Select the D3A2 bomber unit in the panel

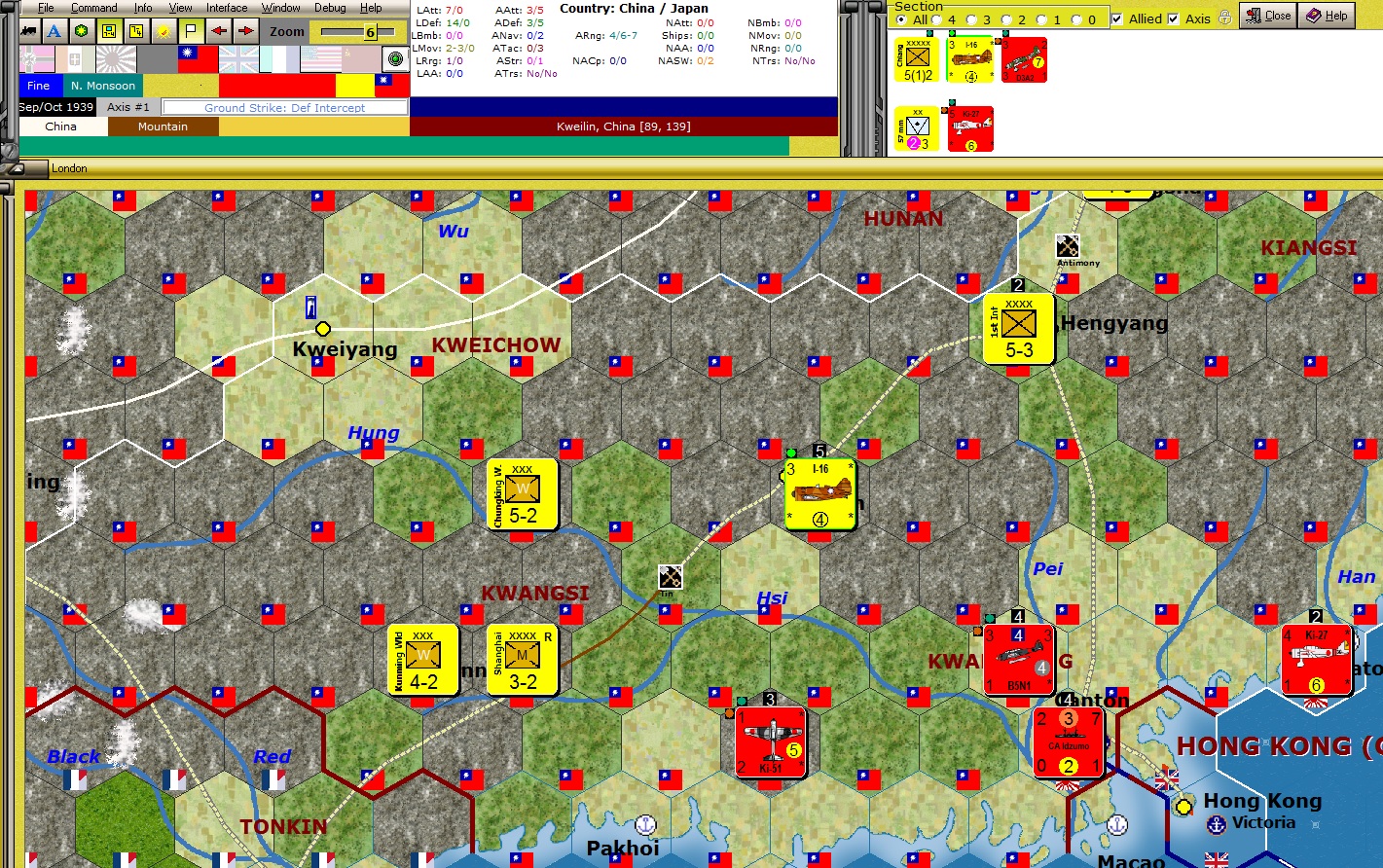(x=1024, y=59)
